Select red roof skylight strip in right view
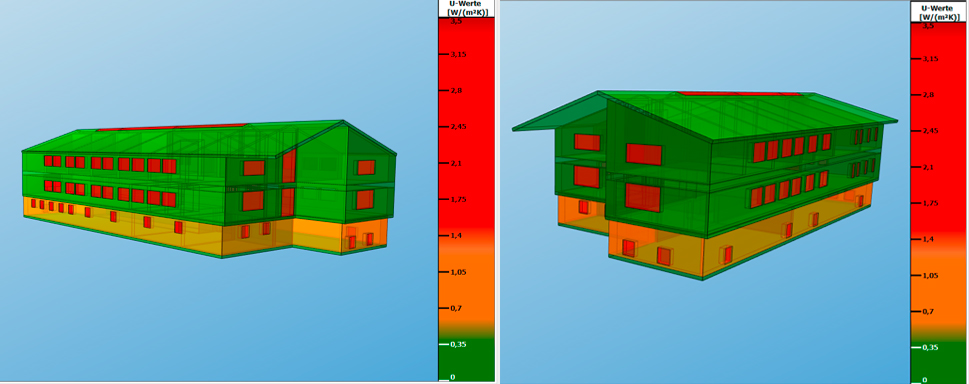 [742, 93]
